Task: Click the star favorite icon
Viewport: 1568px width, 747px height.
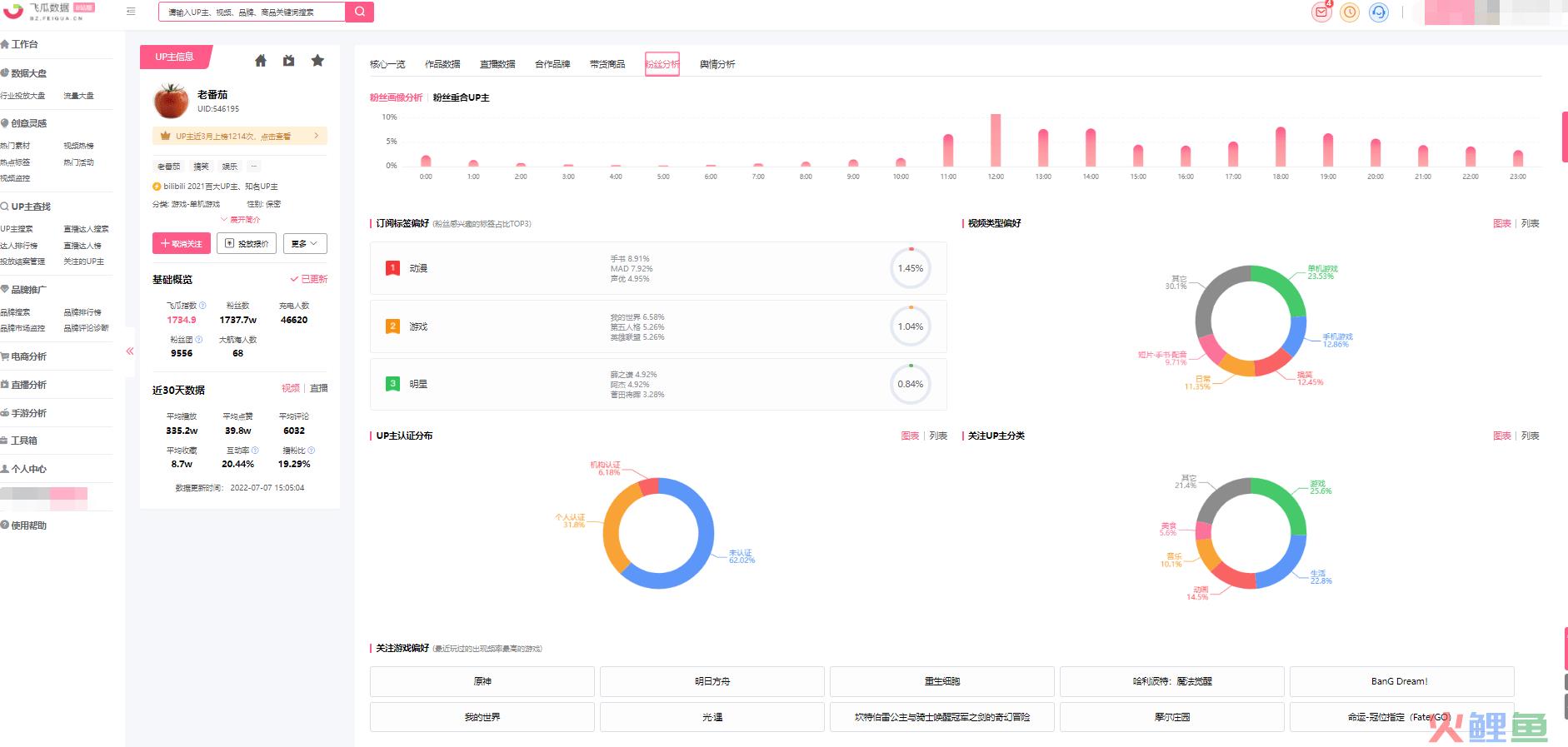Action: coord(317,61)
